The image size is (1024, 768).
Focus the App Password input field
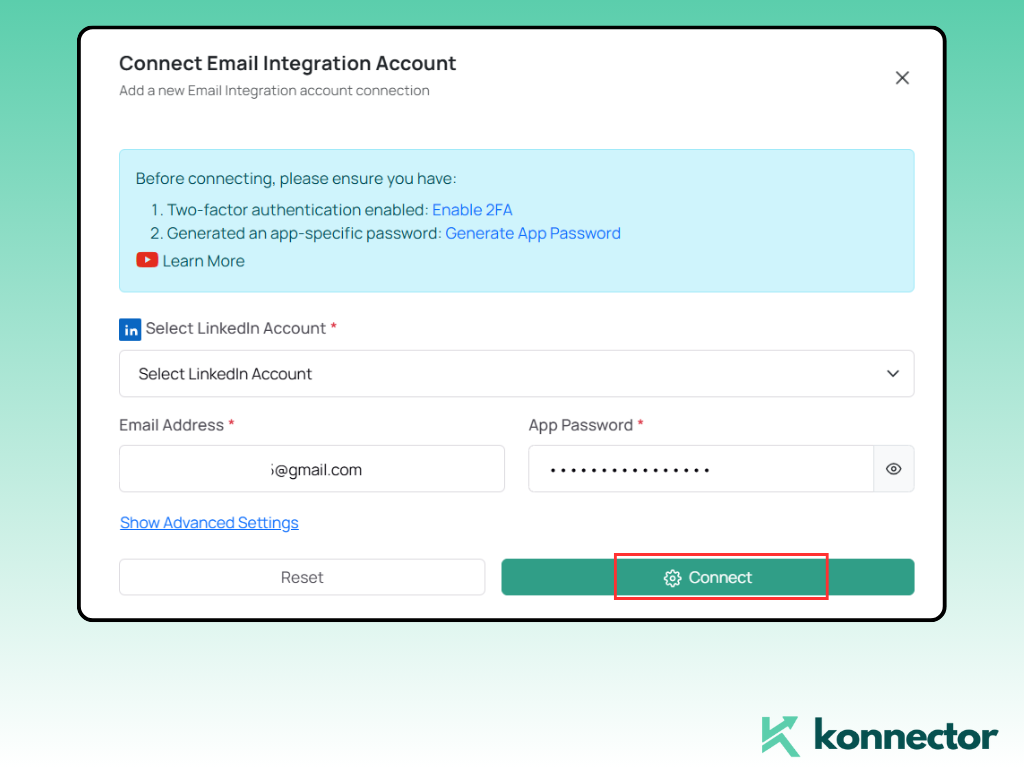click(x=701, y=469)
